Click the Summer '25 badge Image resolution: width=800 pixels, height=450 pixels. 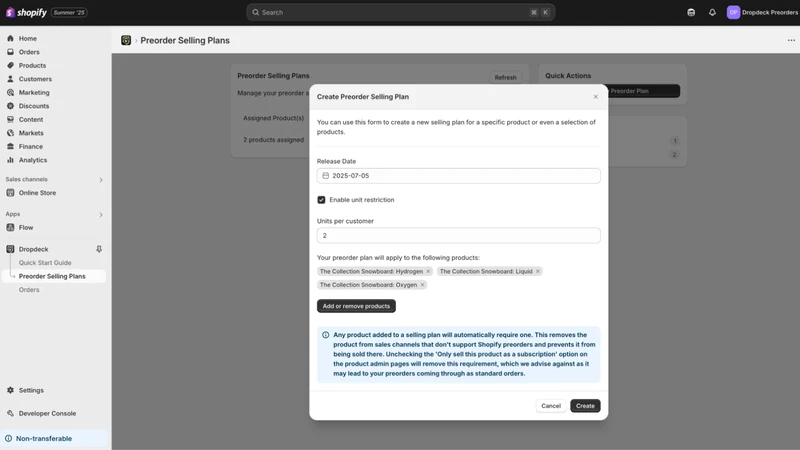69,12
